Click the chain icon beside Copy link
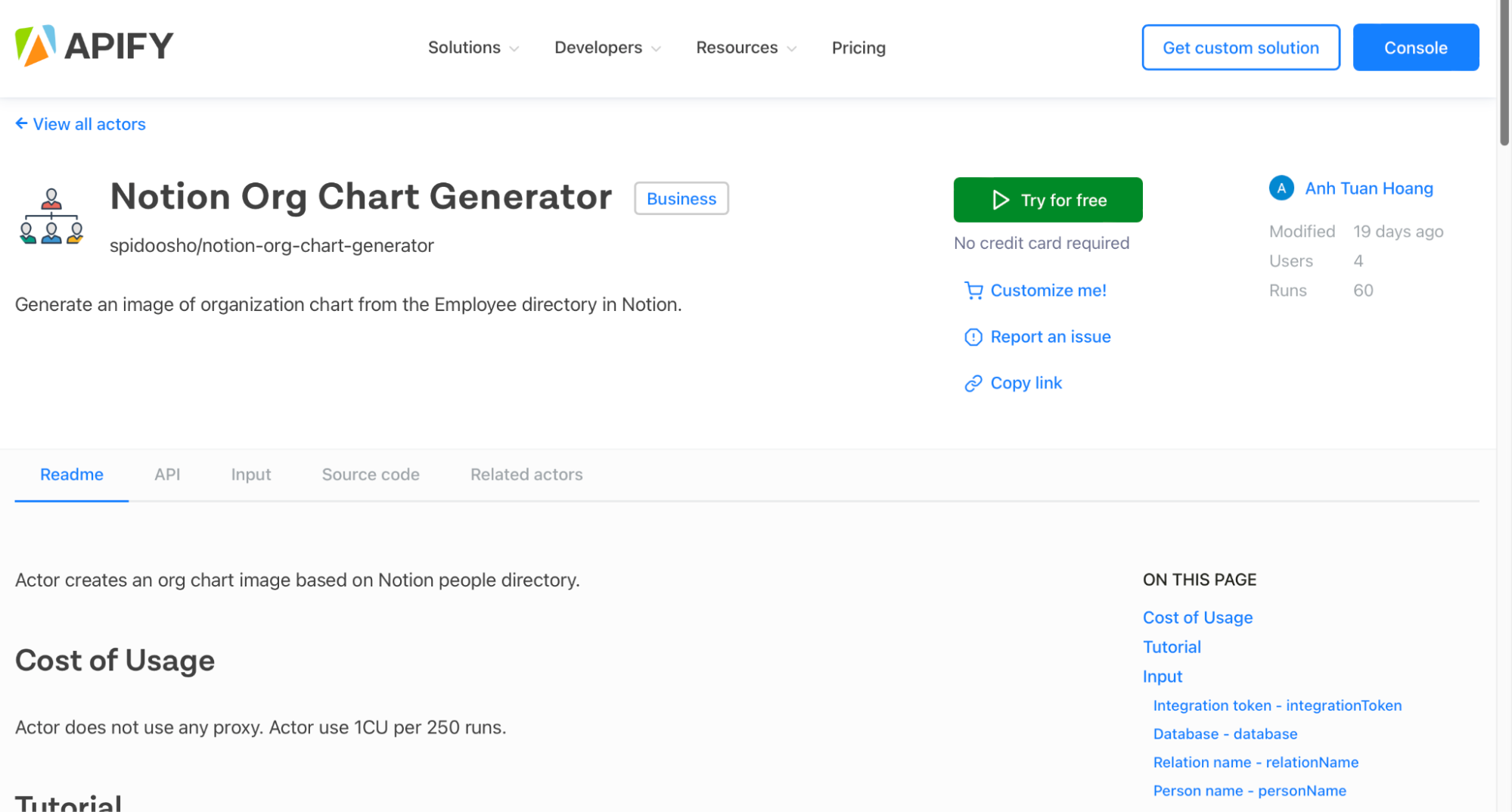Screen dimensions: 1512x812 tap(973, 383)
